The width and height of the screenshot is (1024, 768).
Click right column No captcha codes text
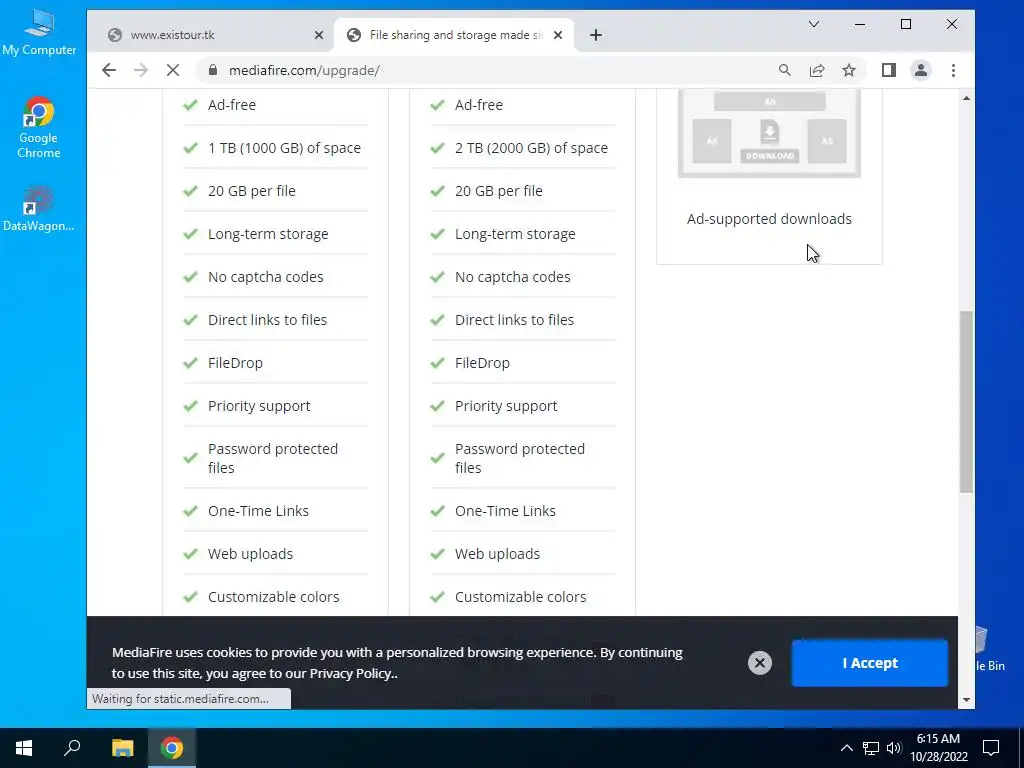coord(513,277)
